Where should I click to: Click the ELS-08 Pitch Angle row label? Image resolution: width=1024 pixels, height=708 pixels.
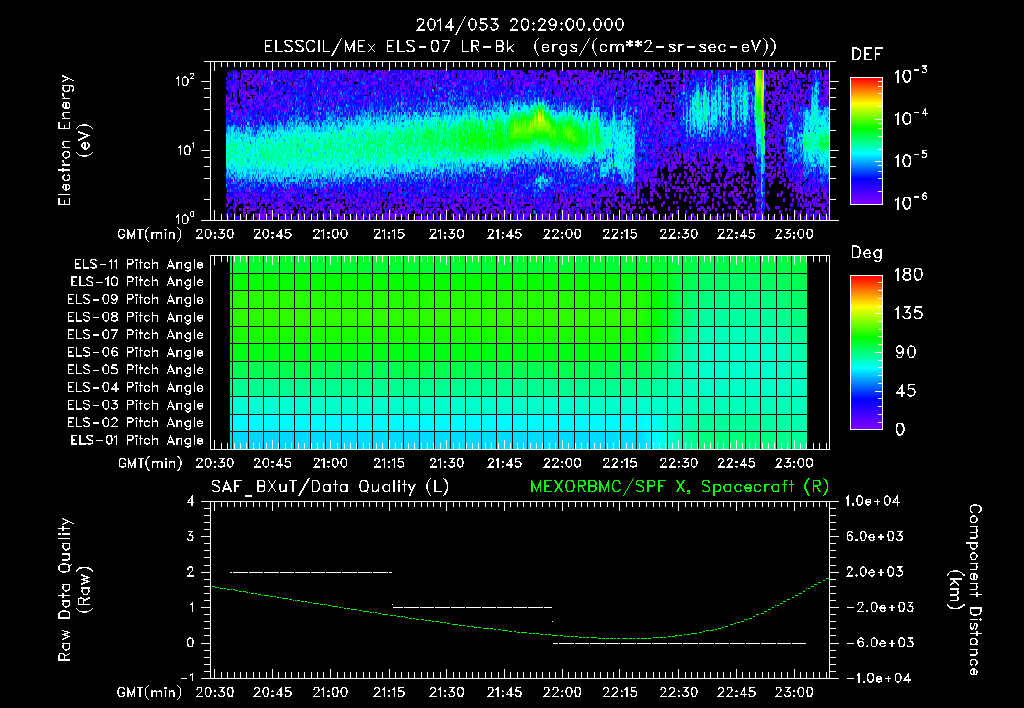click(136, 317)
